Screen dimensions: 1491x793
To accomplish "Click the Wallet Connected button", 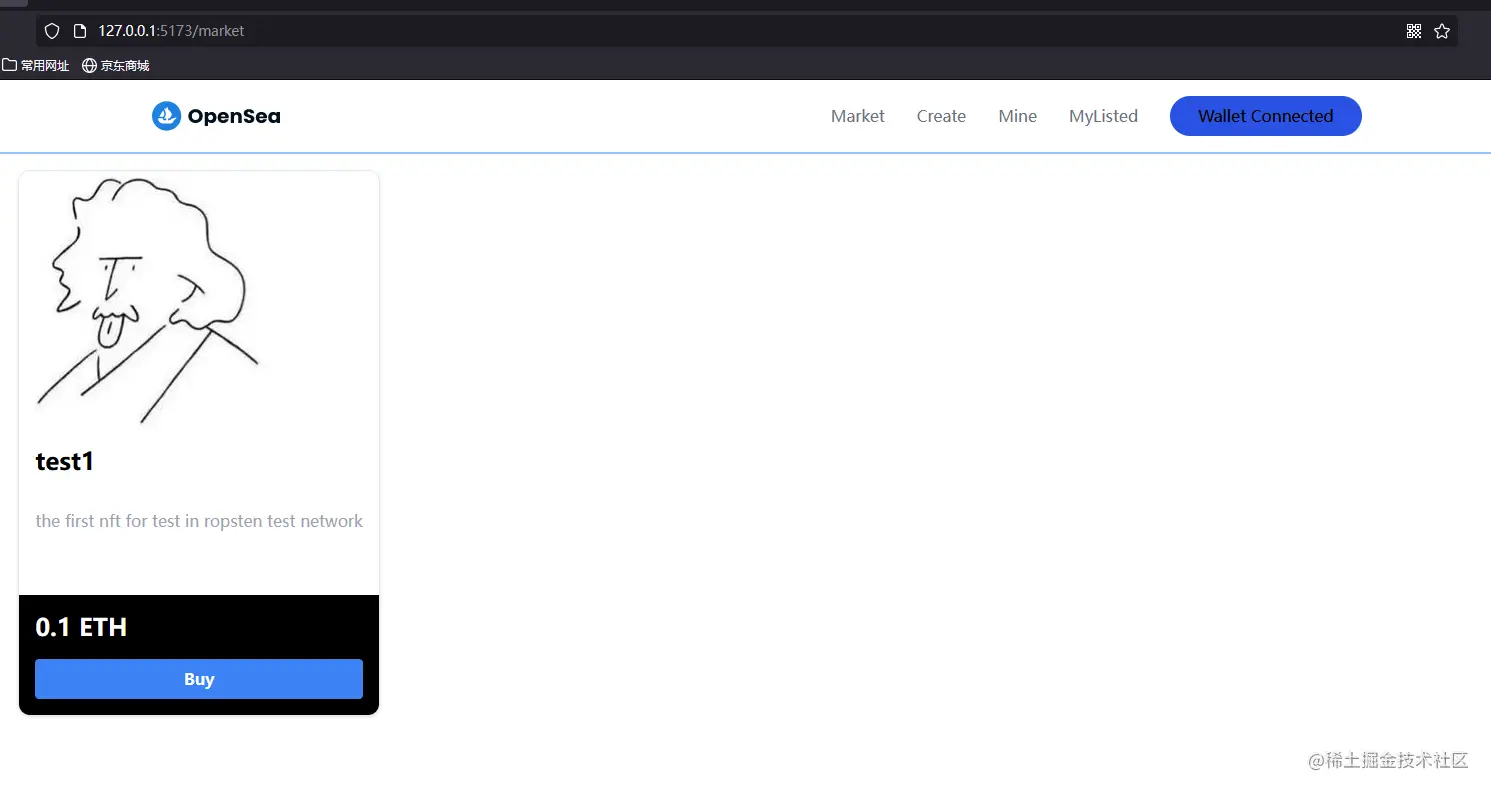I will (1266, 116).
